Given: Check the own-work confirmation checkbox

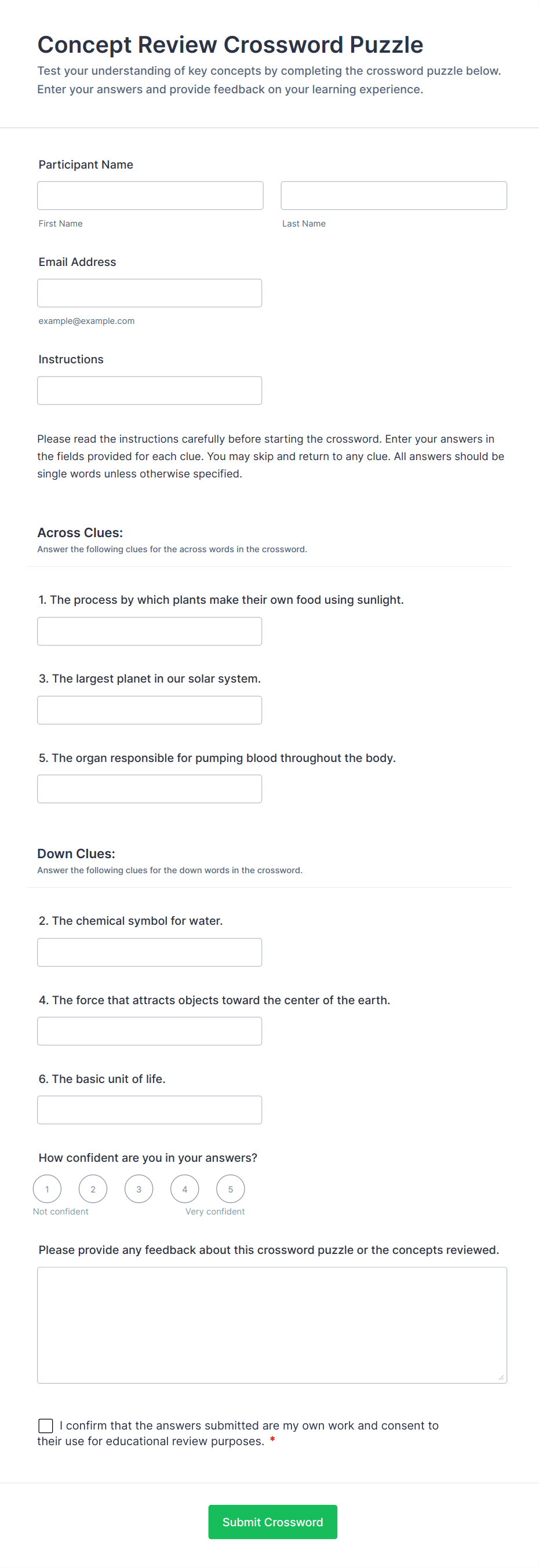Looking at the screenshot, I should point(46,1425).
